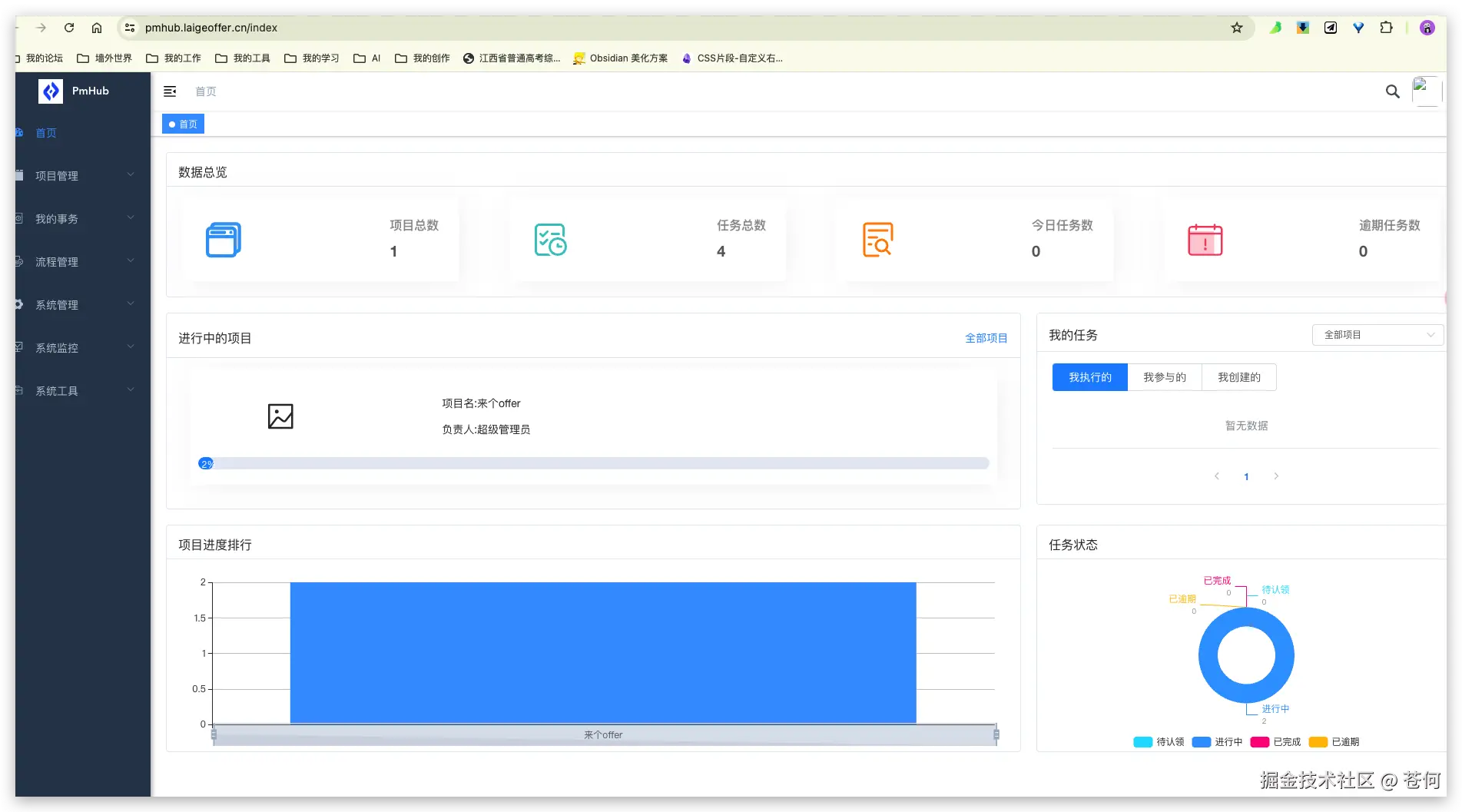1462x812 pixels.
Task: Click left handle of chart zoom slider
Action: 214,735
